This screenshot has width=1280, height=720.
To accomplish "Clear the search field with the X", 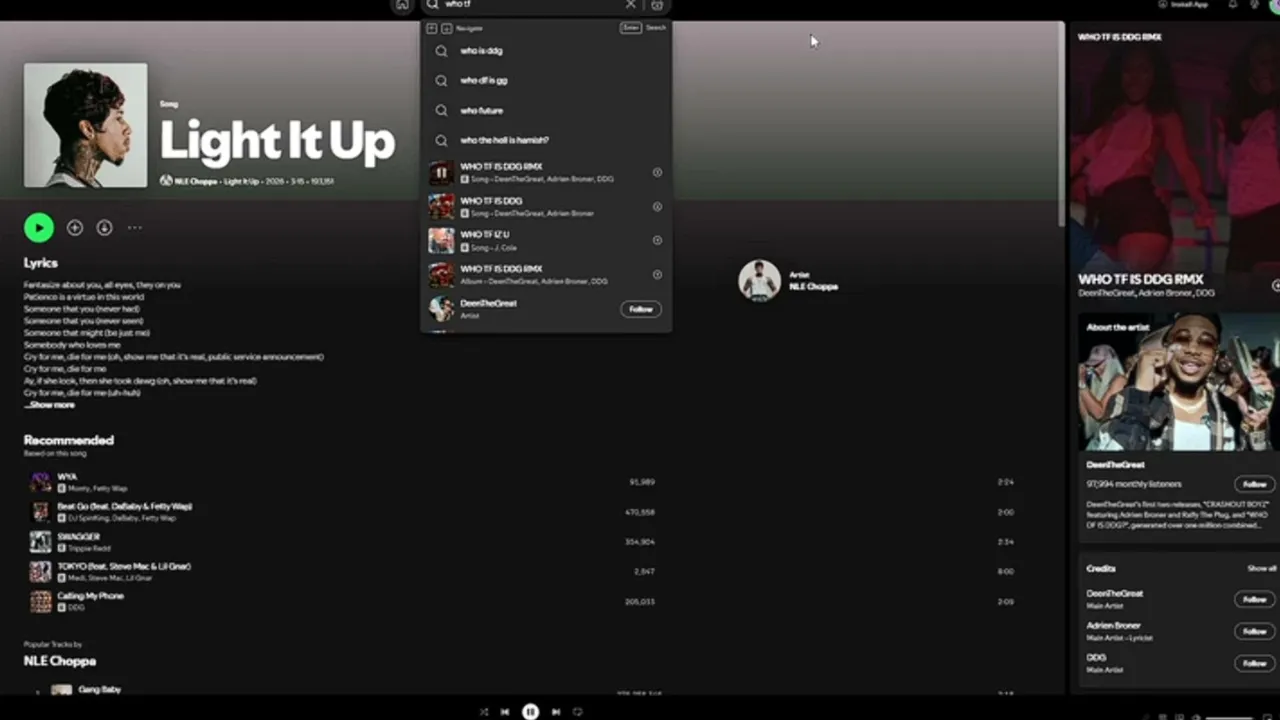I will pyautogui.click(x=630, y=5).
